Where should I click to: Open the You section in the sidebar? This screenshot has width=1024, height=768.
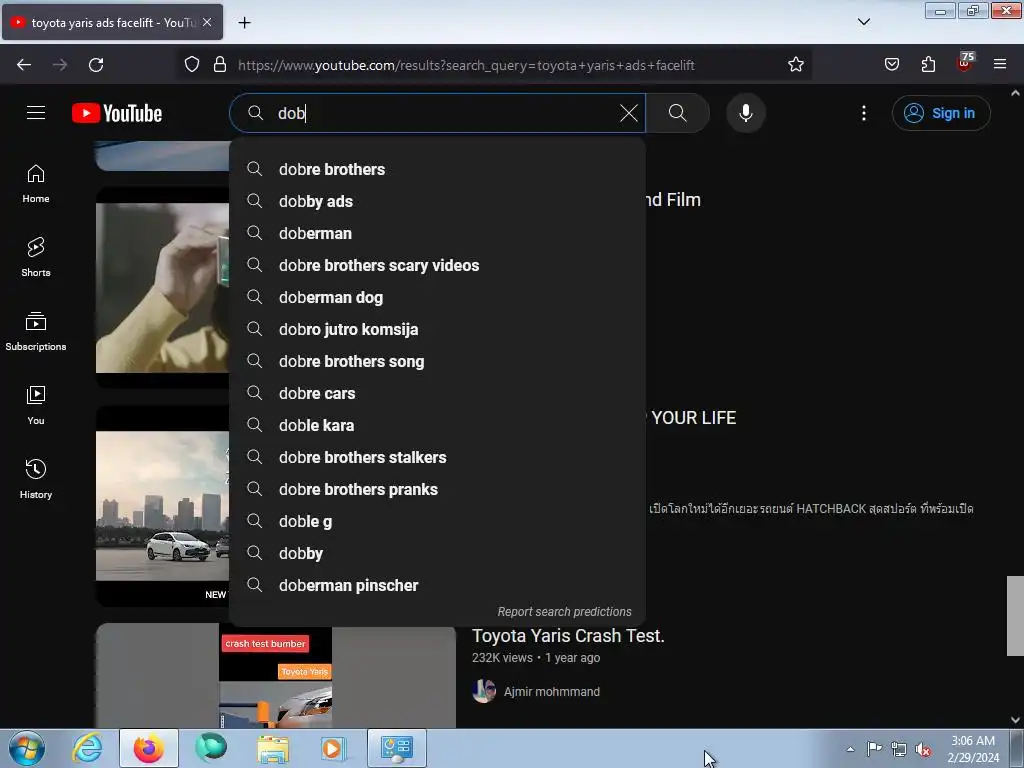pos(36,406)
